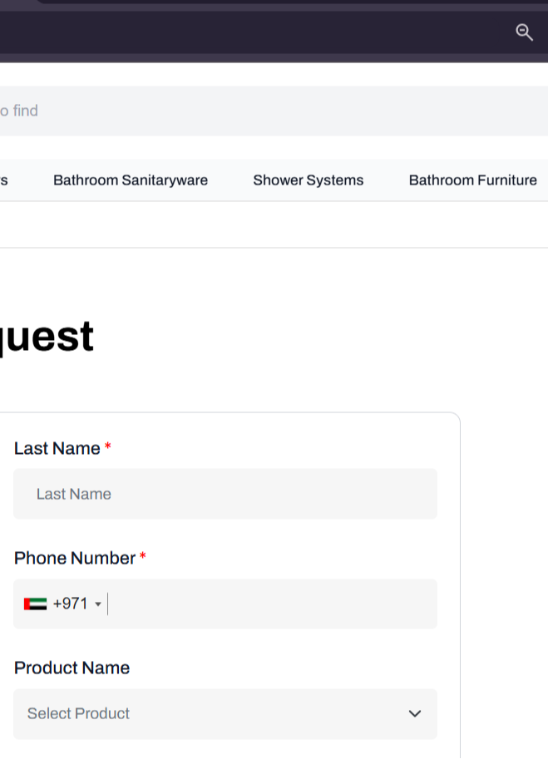The height and width of the screenshot is (759, 548).
Task: Click the chevron arrow in Select Product
Action: click(414, 713)
